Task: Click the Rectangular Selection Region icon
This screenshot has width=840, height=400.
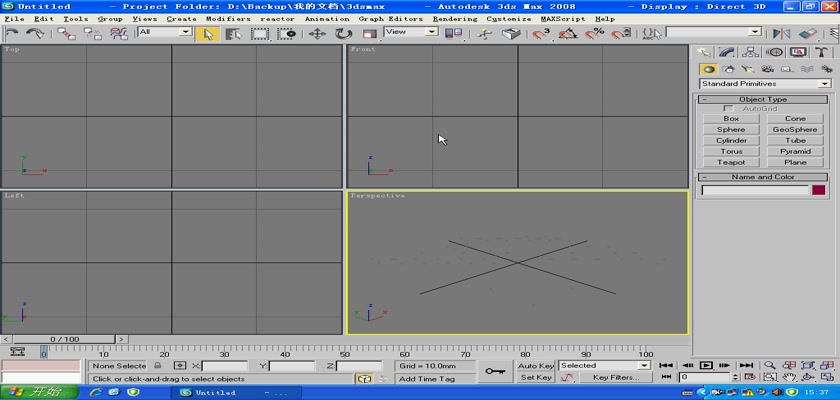Action: [x=260, y=34]
